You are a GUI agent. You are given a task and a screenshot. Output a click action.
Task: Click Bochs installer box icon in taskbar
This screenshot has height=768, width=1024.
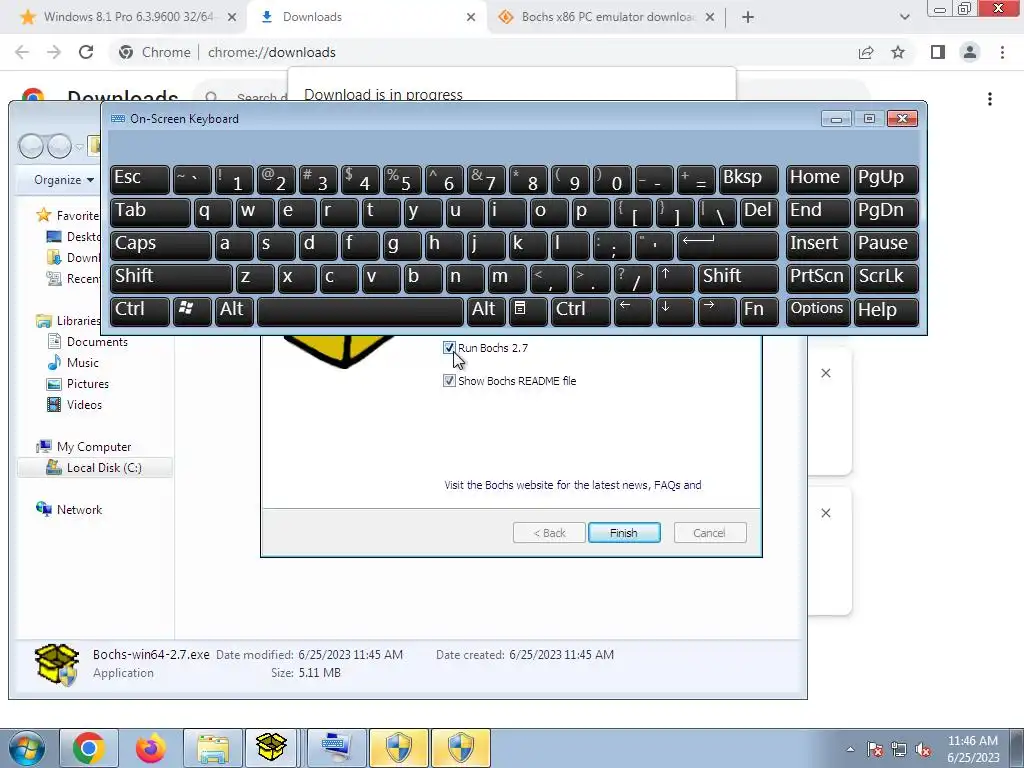272,748
